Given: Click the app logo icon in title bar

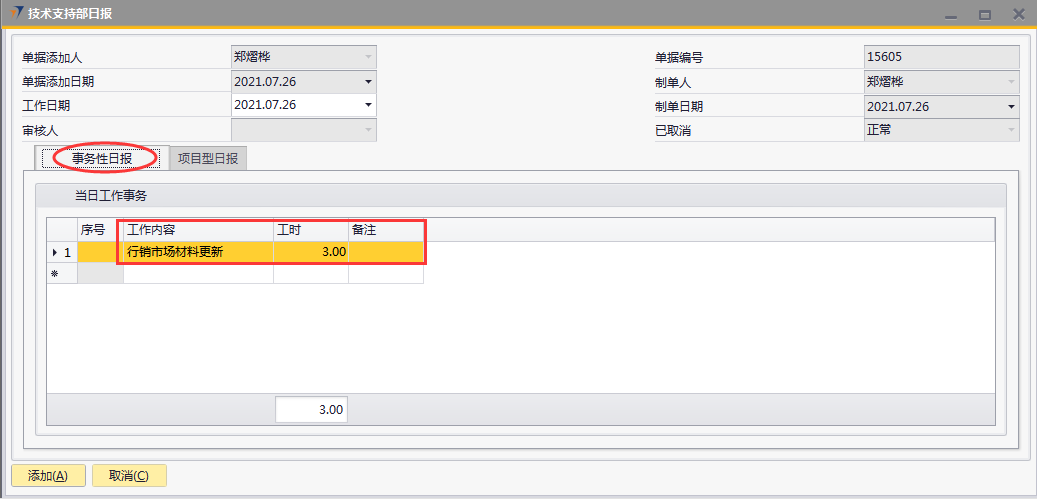Looking at the screenshot, I should (15, 14).
